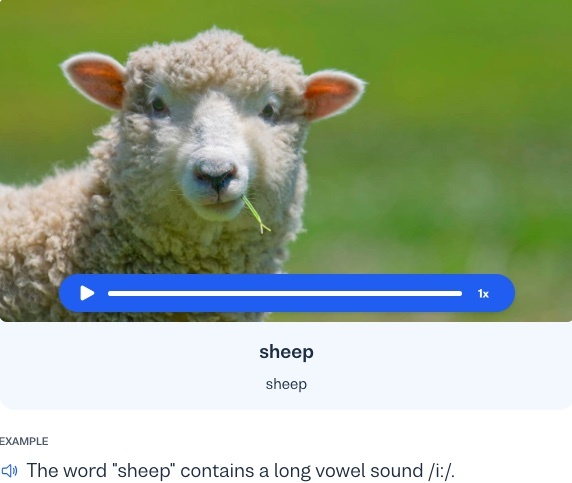Click the EXAMPLE label
The image size is (572, 483).
click(x=24, y=441)
